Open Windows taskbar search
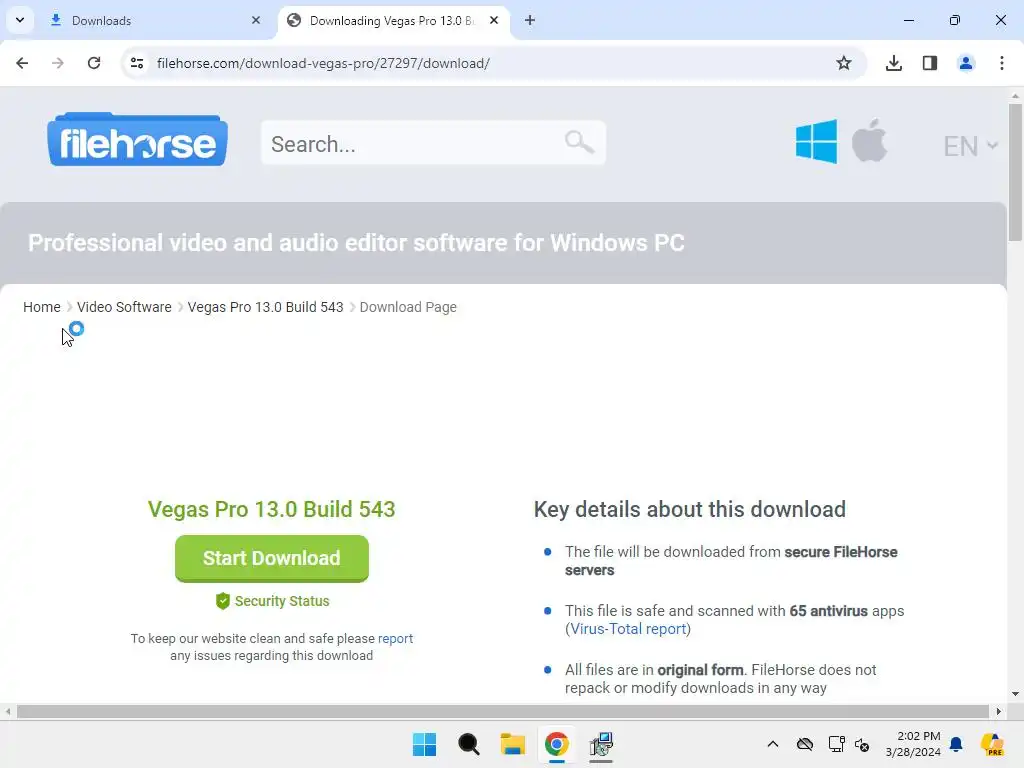Screen dimensions: 1024x768 (x=468, y=744)
